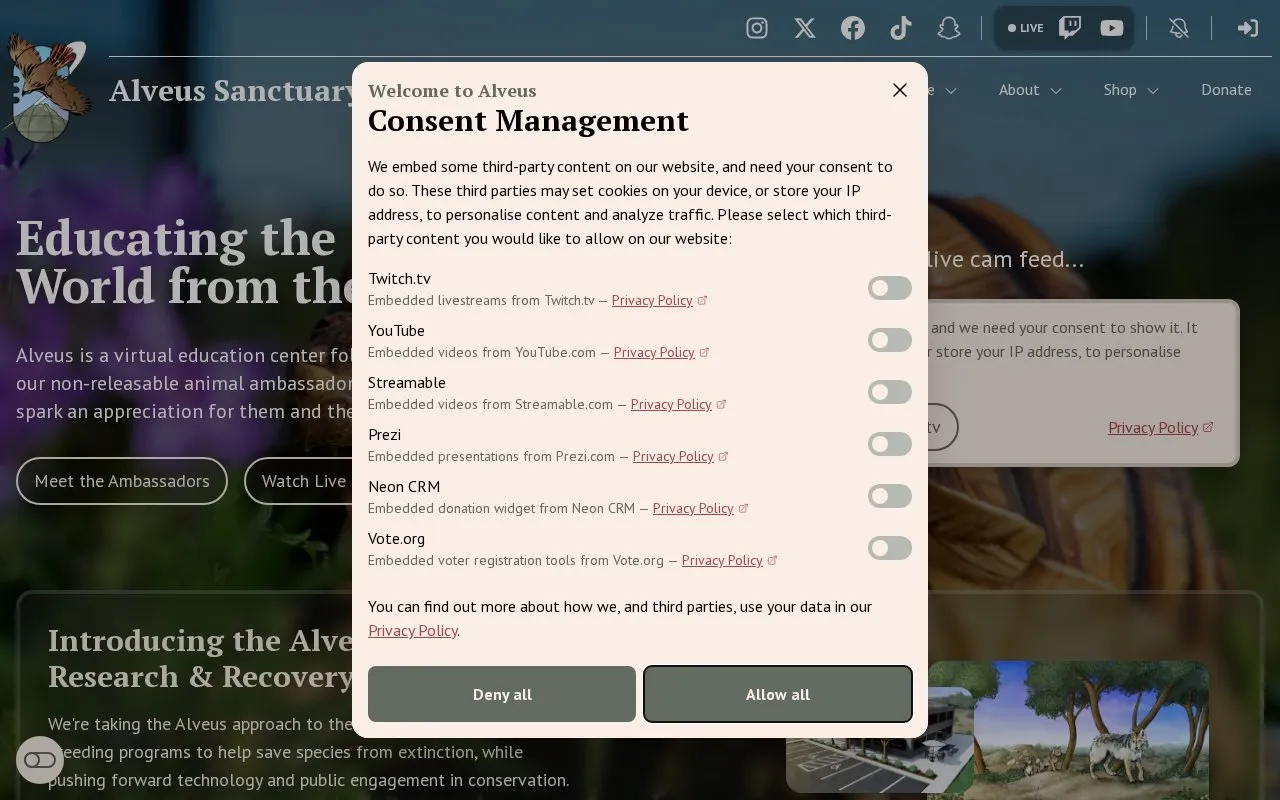
Task: Click external-link icon beside Prezi Privacy Policy
Action: pyautogui.click(x=723, y=456)
